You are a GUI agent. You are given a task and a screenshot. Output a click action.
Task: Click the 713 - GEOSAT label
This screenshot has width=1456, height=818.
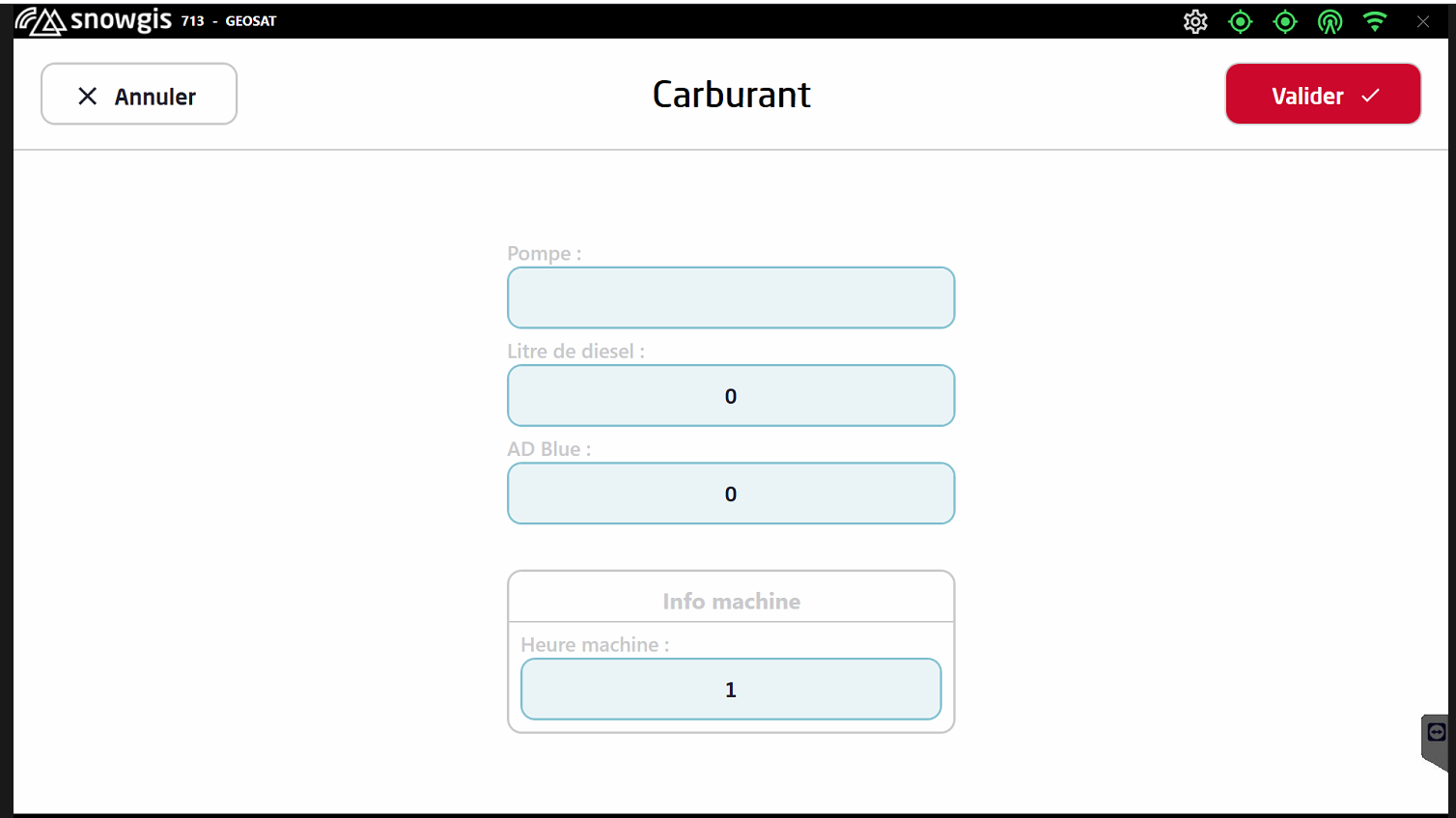tap(229, 21)
